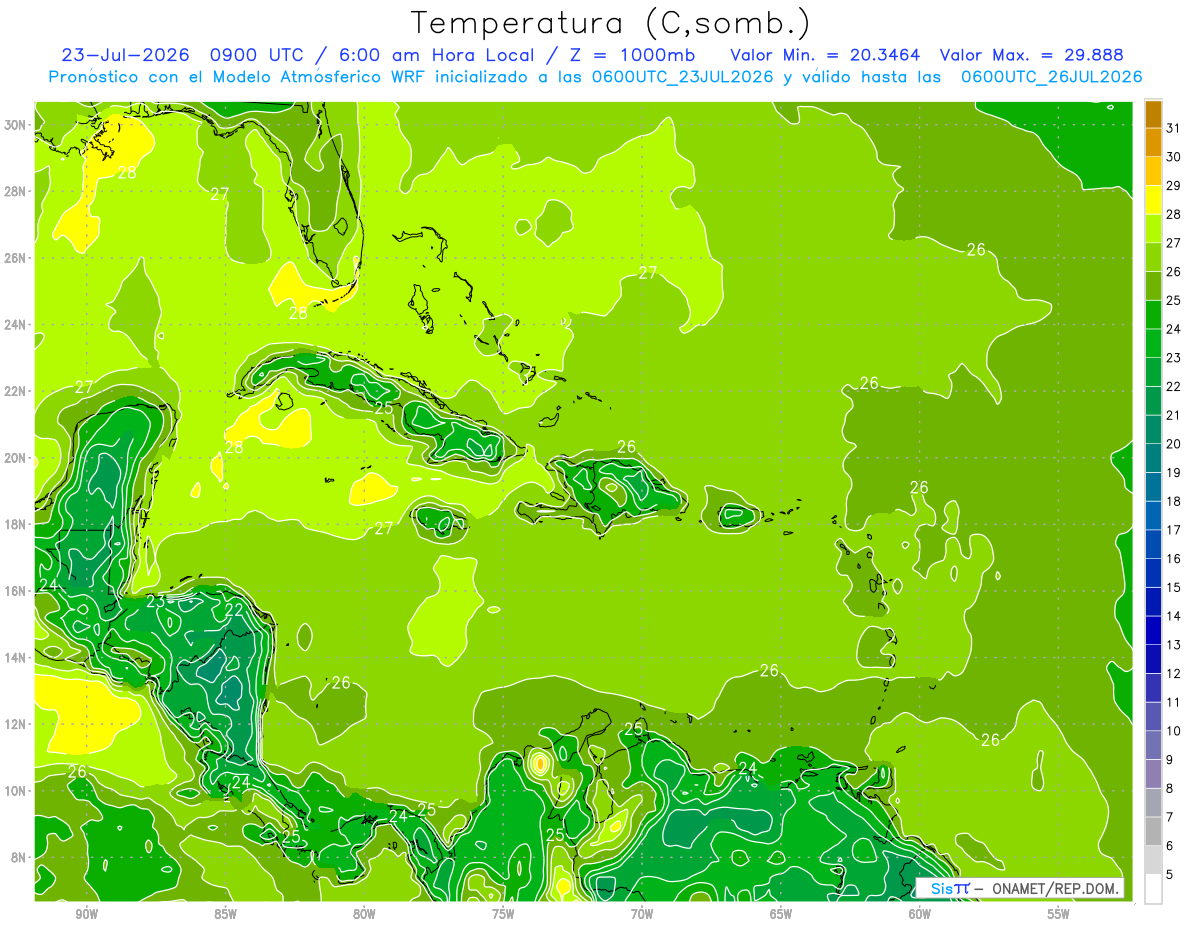1200x927 pixels.
Task: Click the dark blue 13–14 legend swatch
Action: (1153, 631)
